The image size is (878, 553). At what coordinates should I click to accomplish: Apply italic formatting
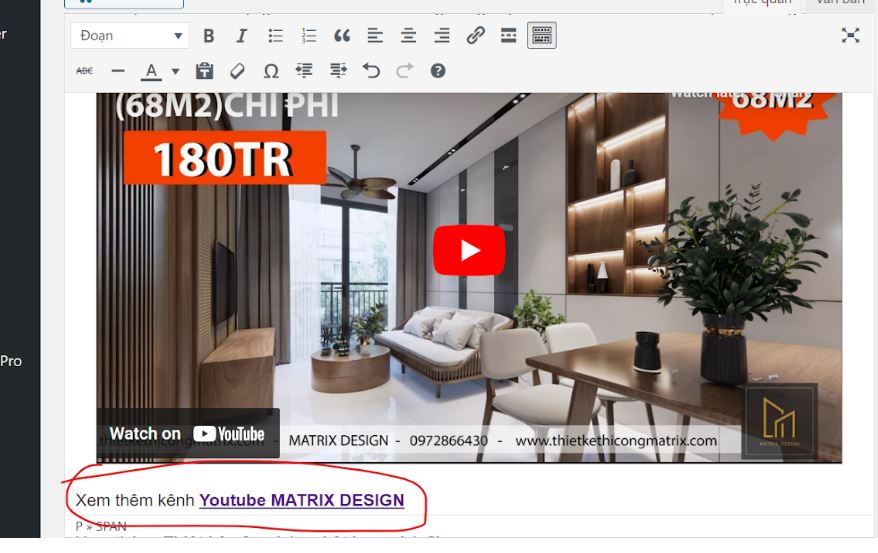click(241, 36)
